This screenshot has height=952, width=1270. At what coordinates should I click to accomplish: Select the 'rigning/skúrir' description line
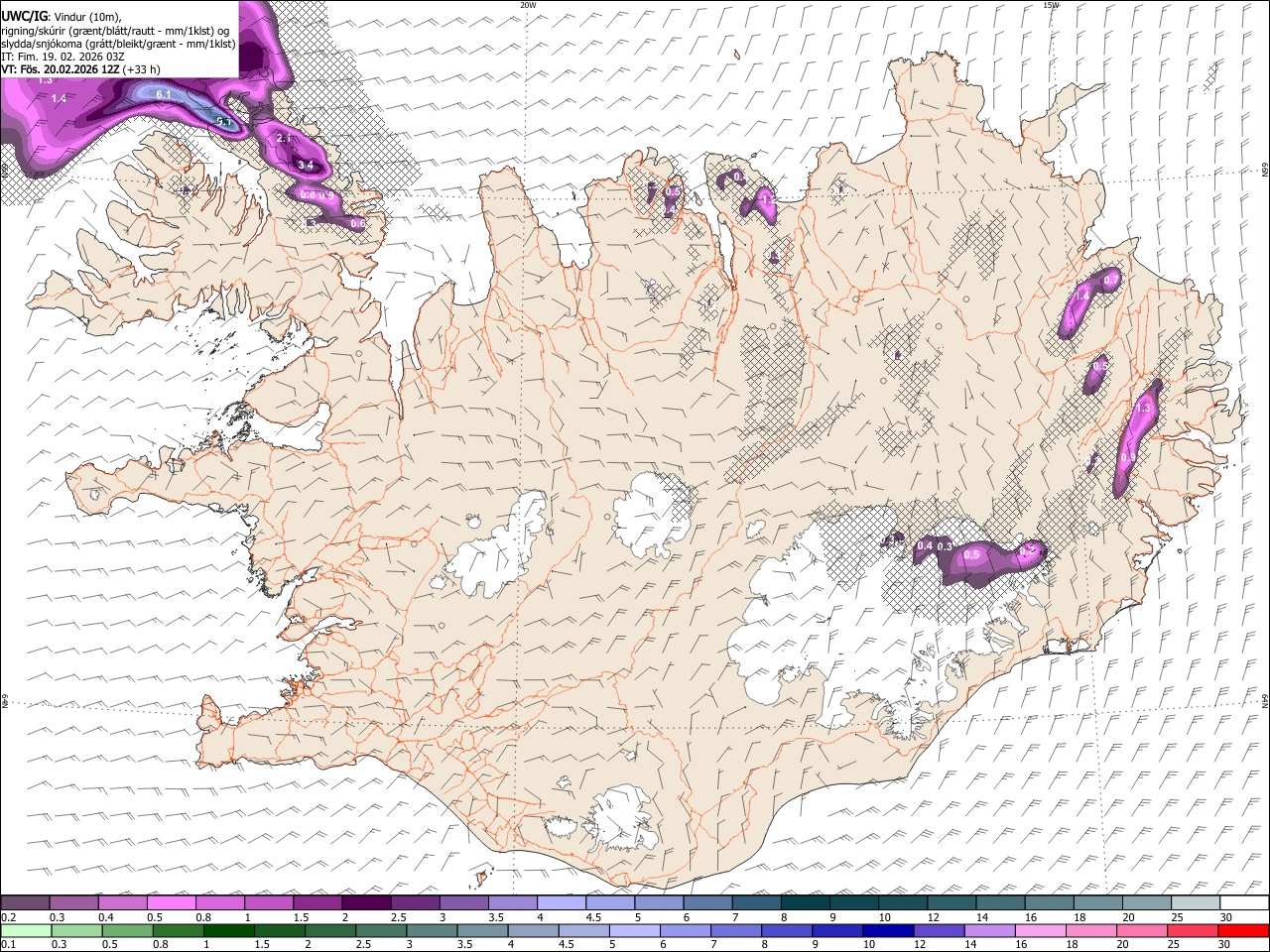pos(116,31)
